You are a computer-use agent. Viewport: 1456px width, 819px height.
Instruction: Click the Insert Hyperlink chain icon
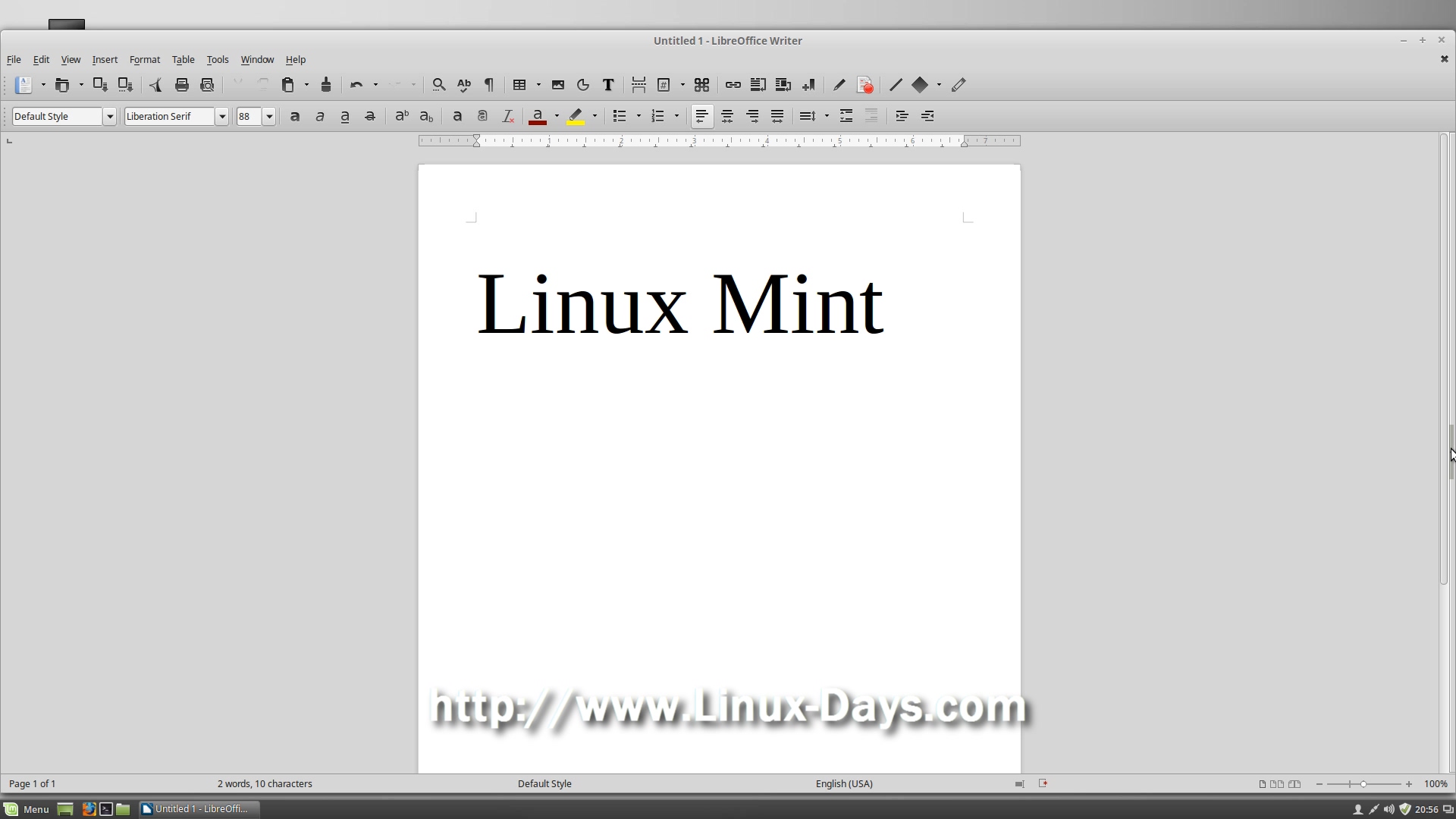point(733,85)
